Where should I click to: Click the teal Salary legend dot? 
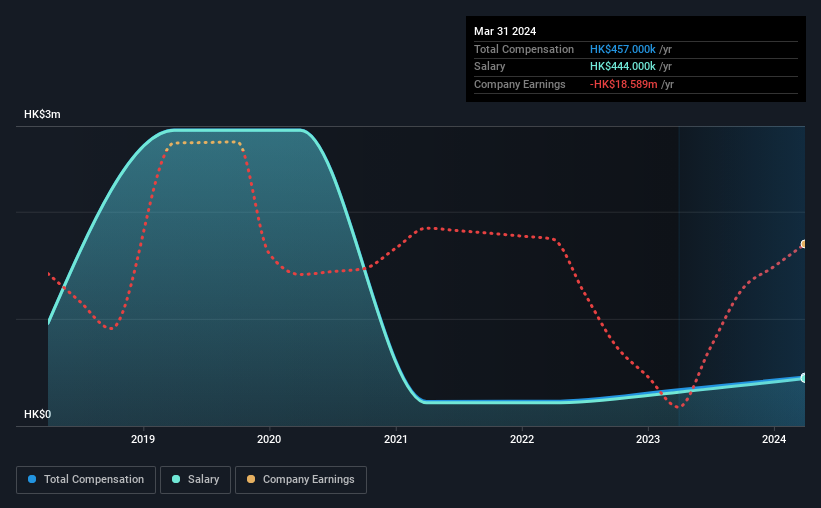tap(176, 479)
